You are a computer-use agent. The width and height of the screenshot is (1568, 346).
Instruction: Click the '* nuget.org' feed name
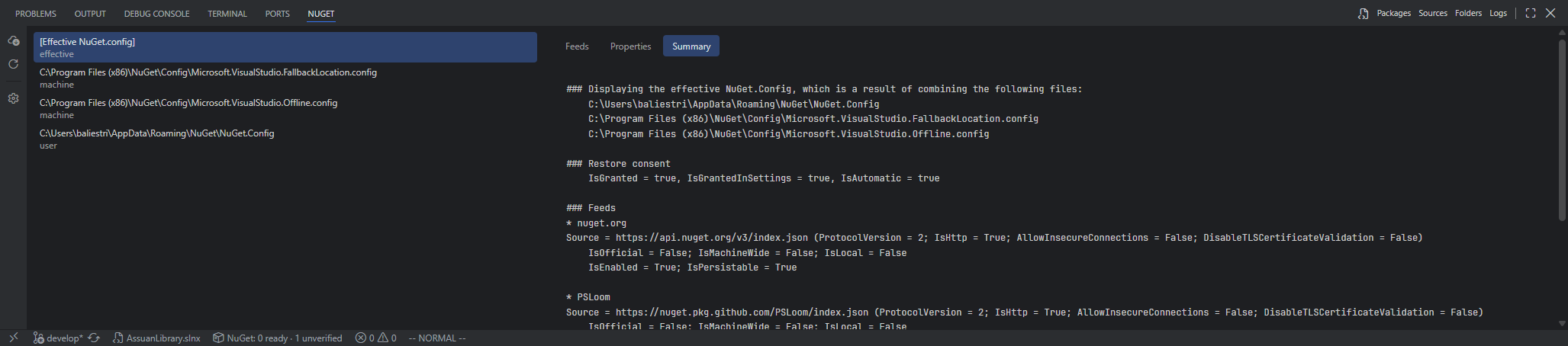pyautogui.click(x=596, y=223)
